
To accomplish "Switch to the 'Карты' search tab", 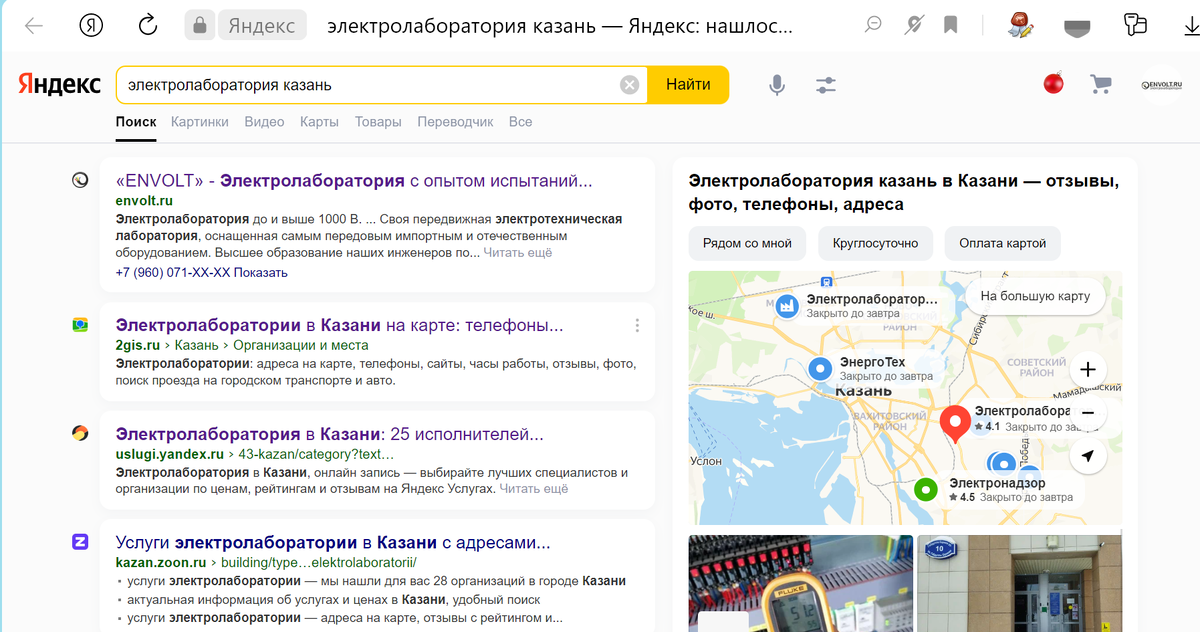I will pos(319,120).
